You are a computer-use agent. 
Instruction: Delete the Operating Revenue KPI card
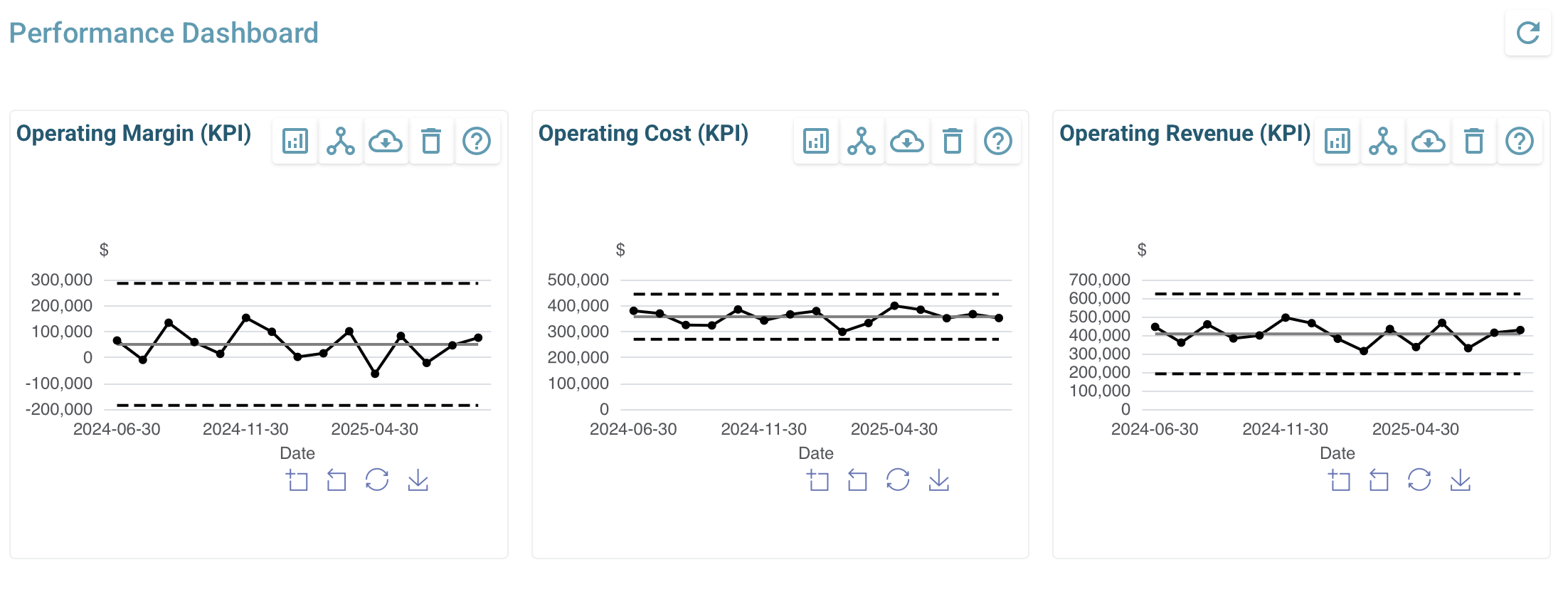[x=1474, y=141]
